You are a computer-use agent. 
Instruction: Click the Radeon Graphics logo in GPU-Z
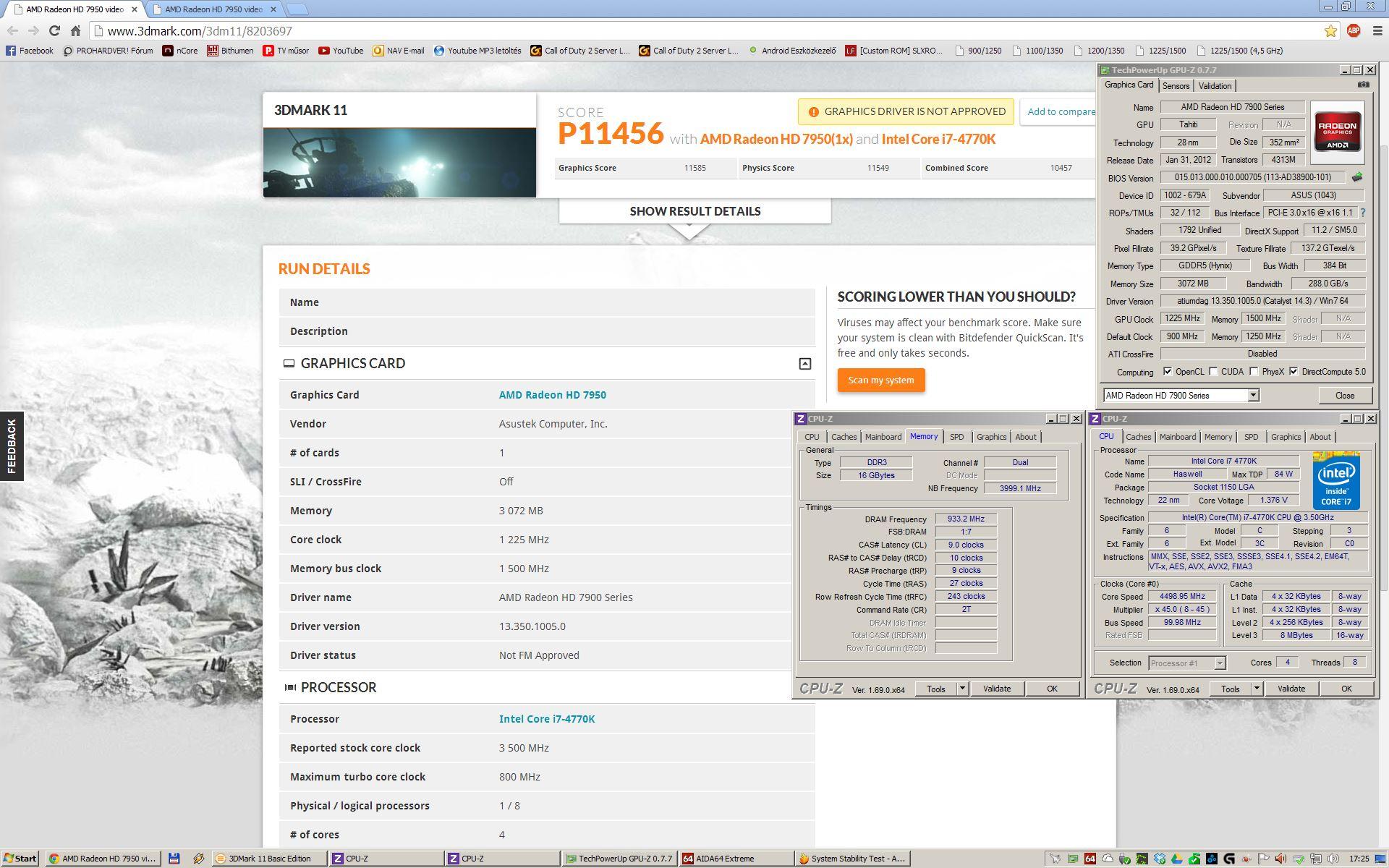[x=1337, y=132]
